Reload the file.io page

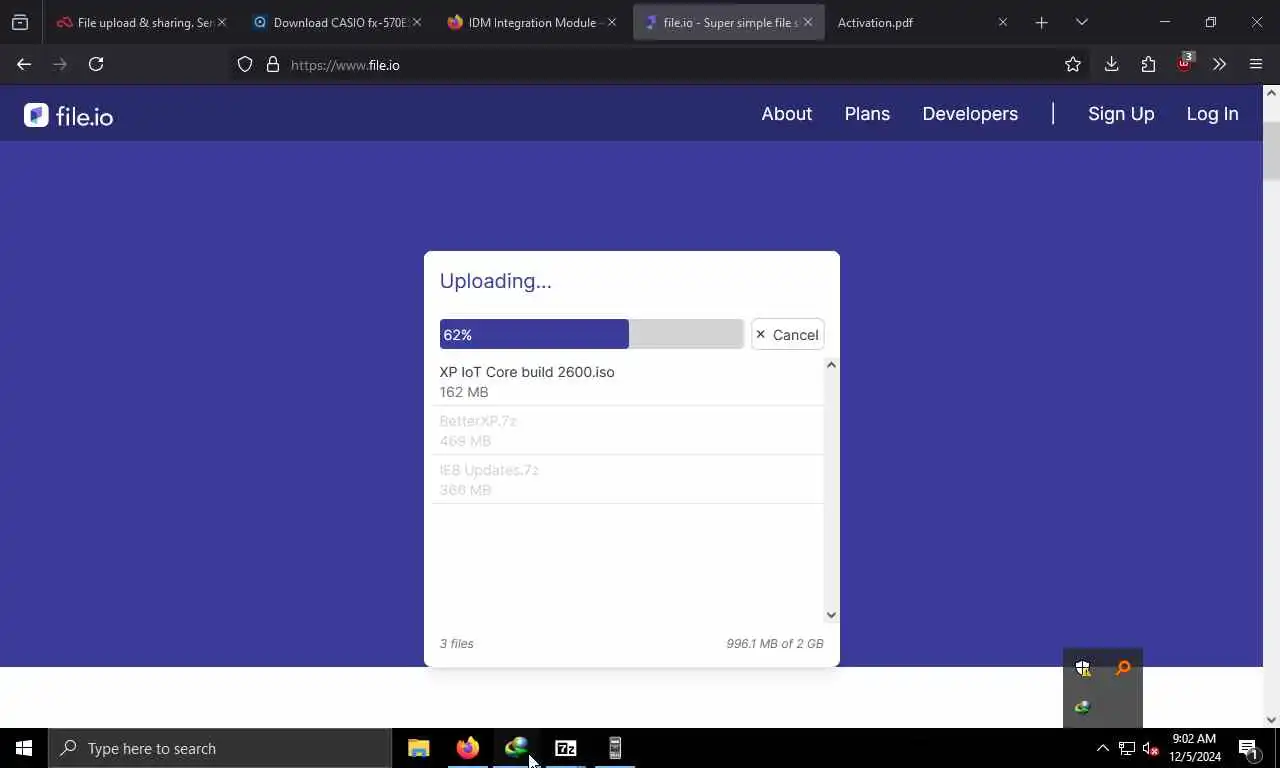tap(96, 64)
